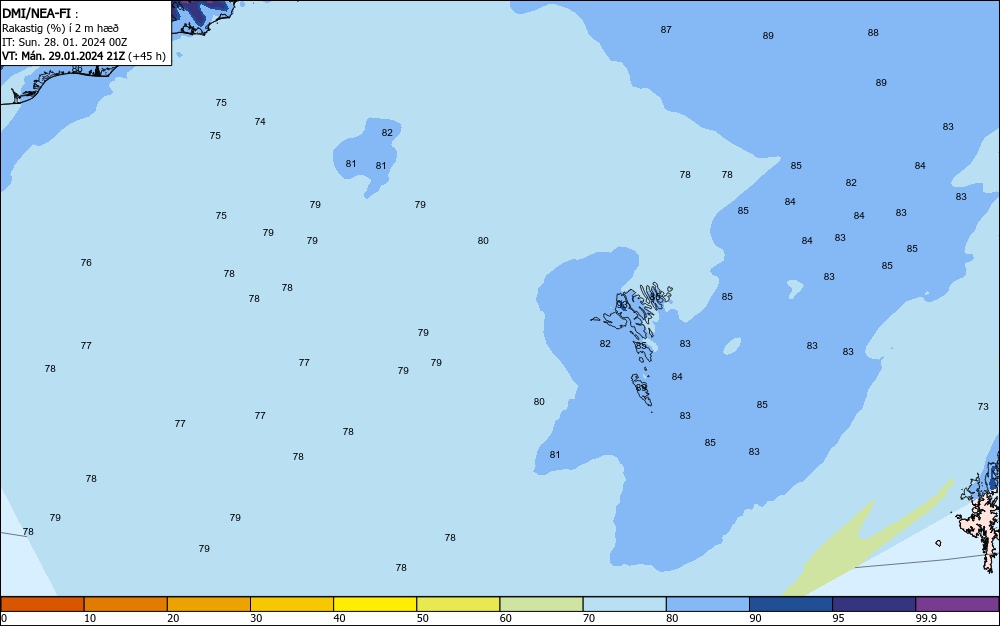1000x626 pixels.
Task: Pick the amber 20–30 legend color
Action: (x=209, y=604)
